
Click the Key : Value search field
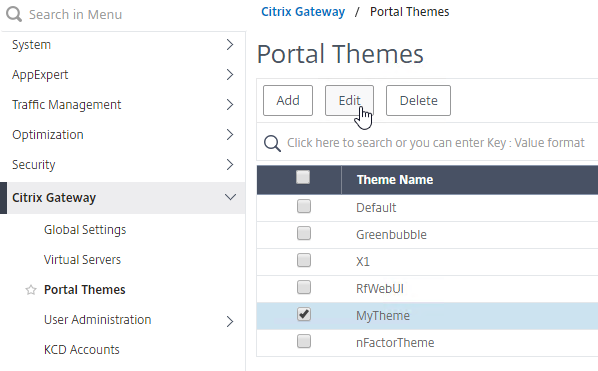(x=436, y=143)
